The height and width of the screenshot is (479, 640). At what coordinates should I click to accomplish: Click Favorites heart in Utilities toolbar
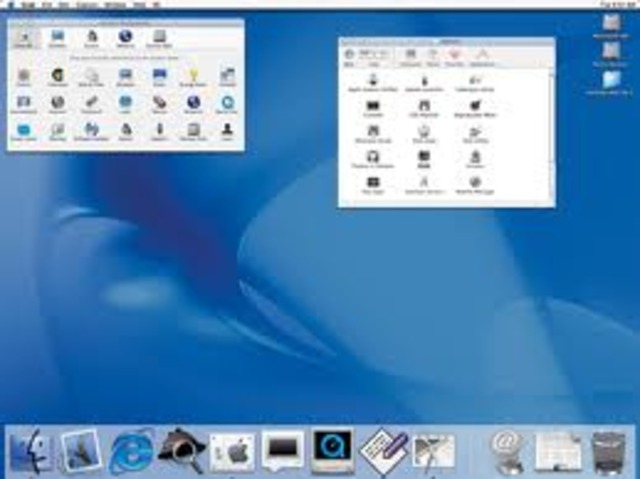point(455,57)
